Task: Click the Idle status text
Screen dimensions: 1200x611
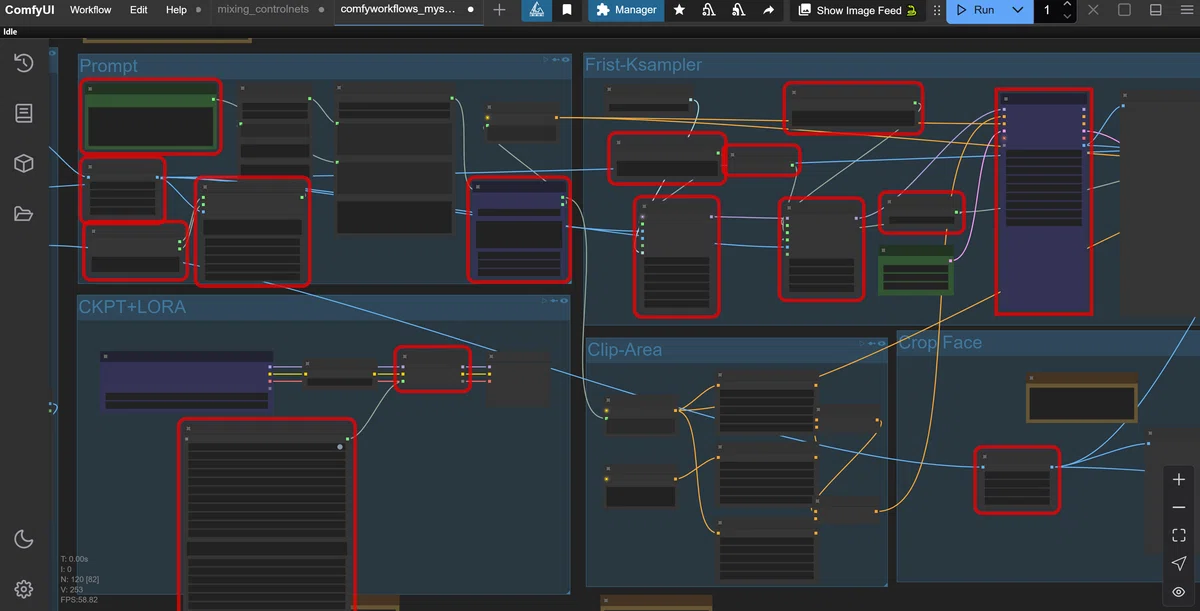Action: (10, 31)
